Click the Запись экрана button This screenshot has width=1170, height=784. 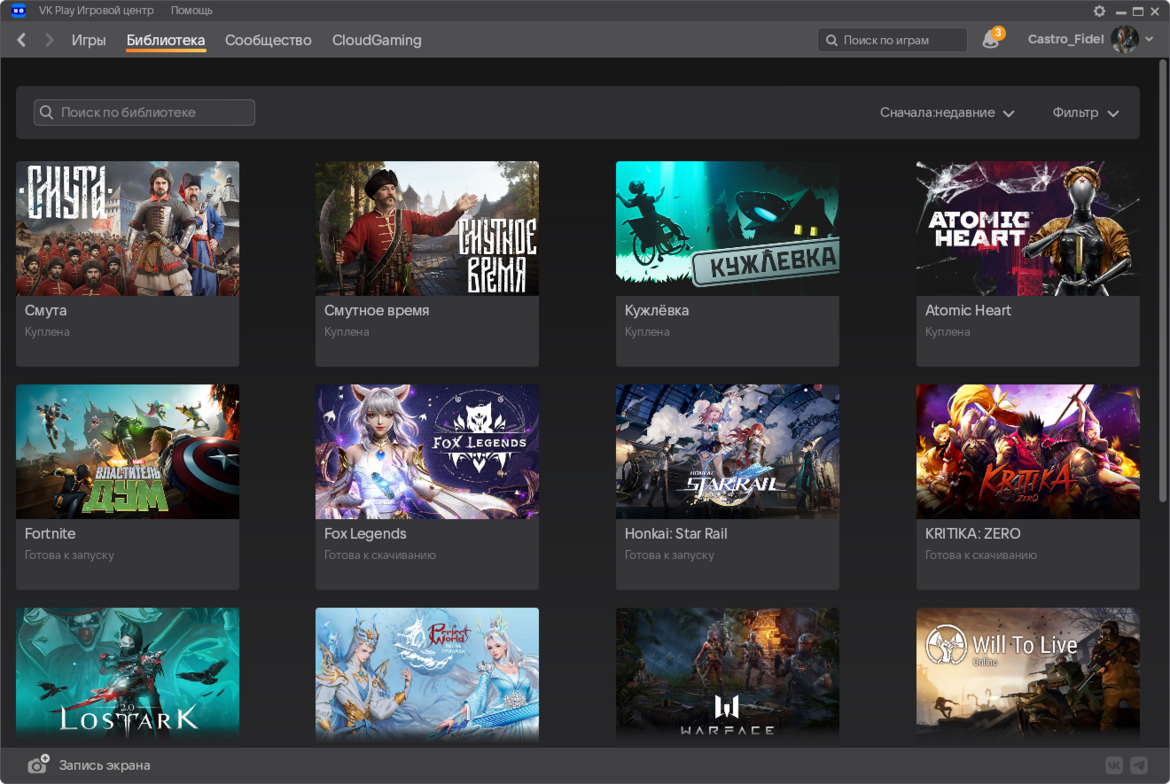[90, 765]
